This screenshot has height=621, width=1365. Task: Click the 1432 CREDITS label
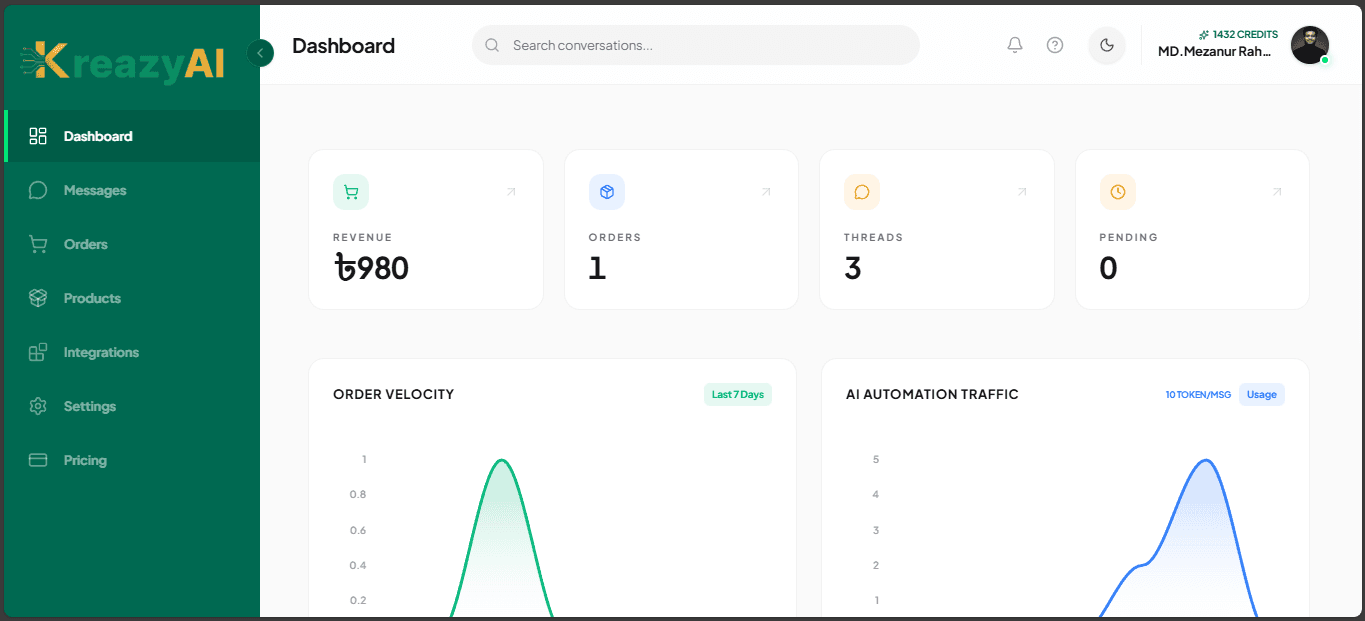pos(1238,34)
